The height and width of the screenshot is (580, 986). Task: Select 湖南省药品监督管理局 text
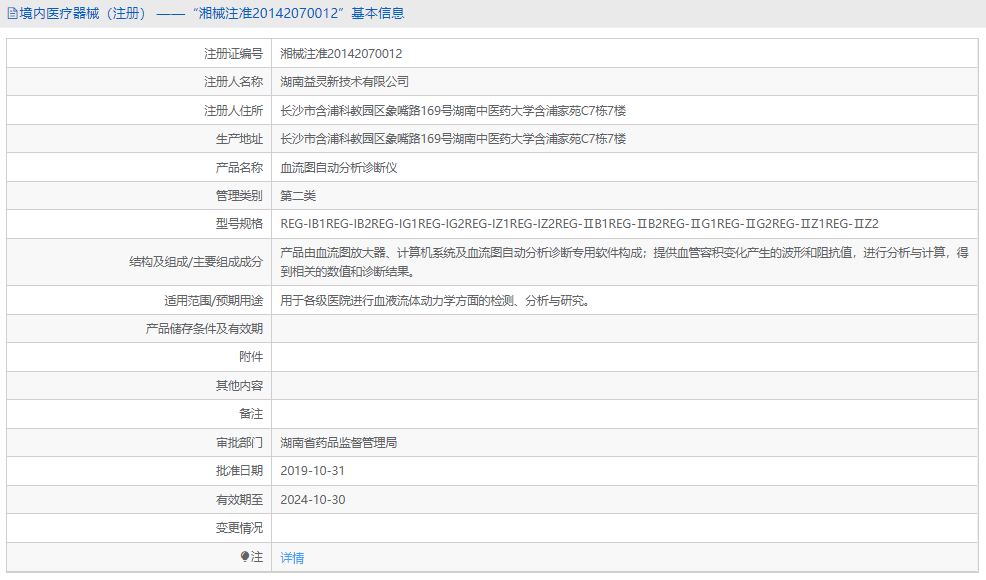click(x=339, y=443)
